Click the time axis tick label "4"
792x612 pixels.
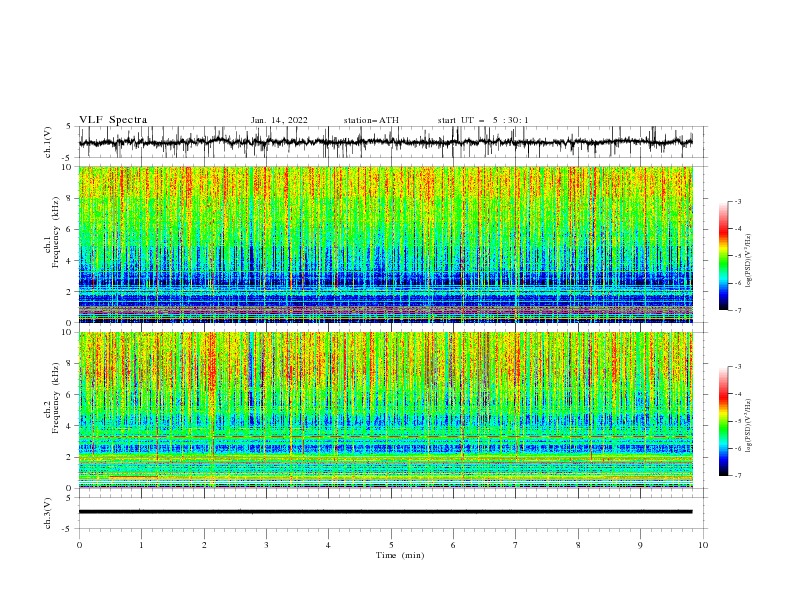tap(328, 545)
